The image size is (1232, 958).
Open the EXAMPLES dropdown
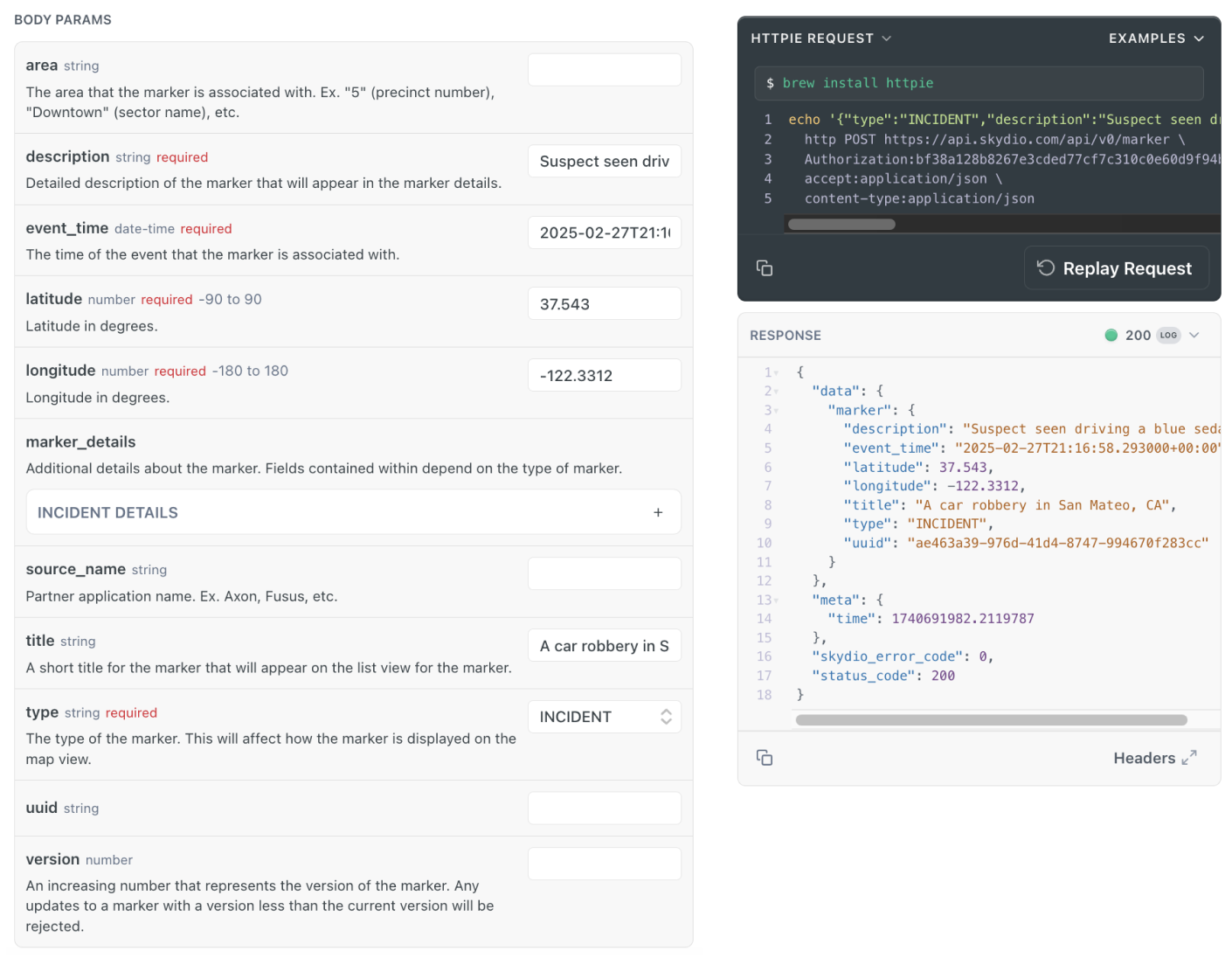point(1157,38)
